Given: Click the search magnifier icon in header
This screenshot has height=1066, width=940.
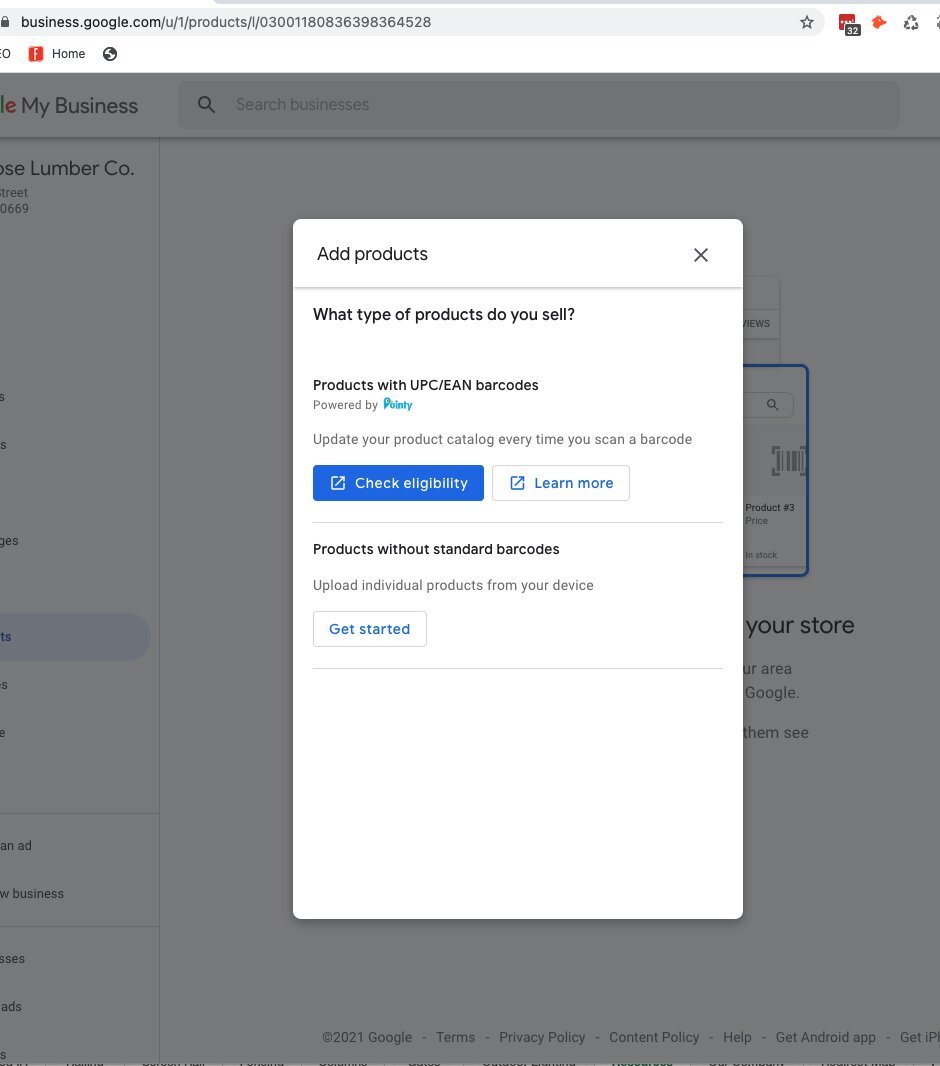Looking at the screenshot, I should click(x=206, y=105).
